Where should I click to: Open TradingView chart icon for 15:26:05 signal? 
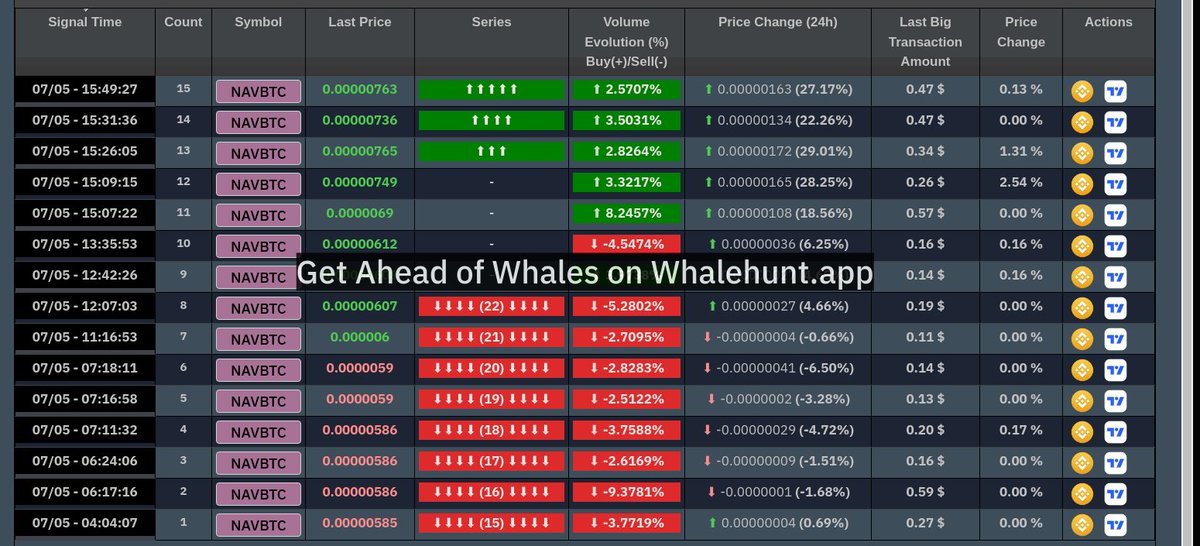[x=1115, y=153]
